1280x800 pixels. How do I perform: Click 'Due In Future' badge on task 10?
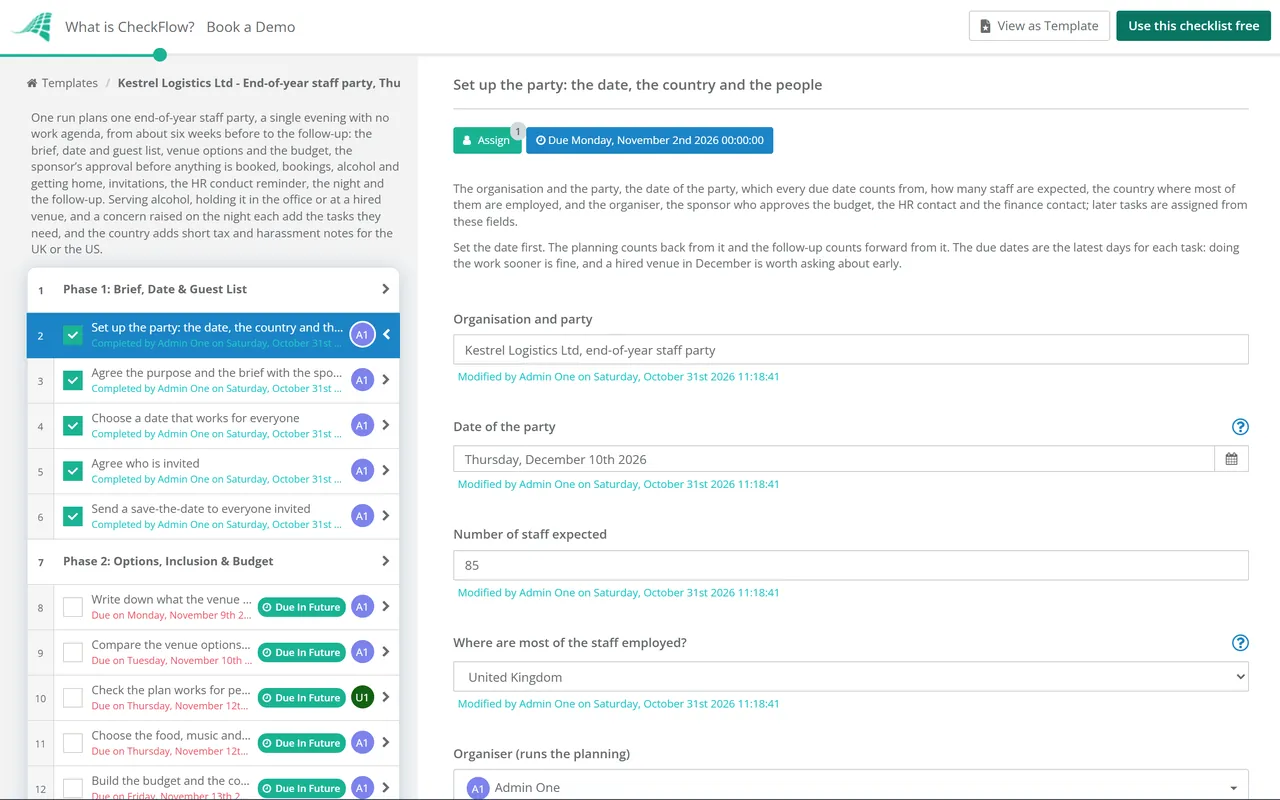click(301, 697)
